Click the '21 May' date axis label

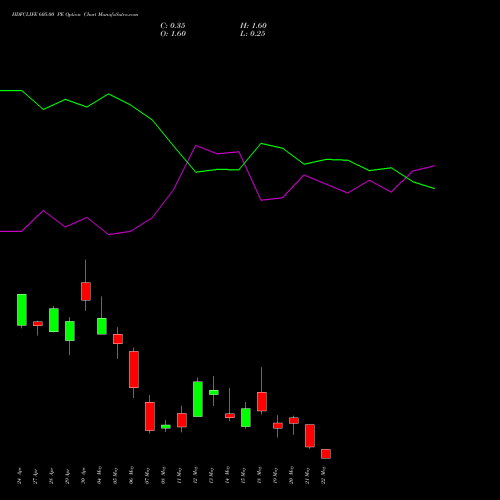pos(308,475)
